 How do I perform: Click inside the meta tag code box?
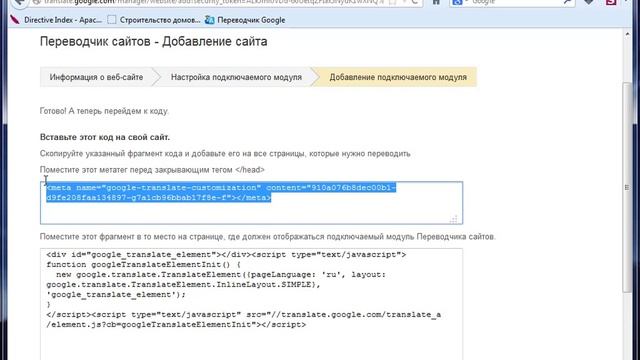click(x=251, y=203)
